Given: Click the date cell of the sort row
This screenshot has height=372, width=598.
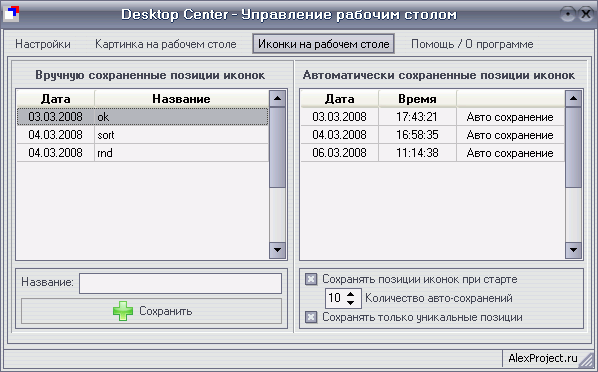Looking at the screenshot, I should click(x=55, y=135).
